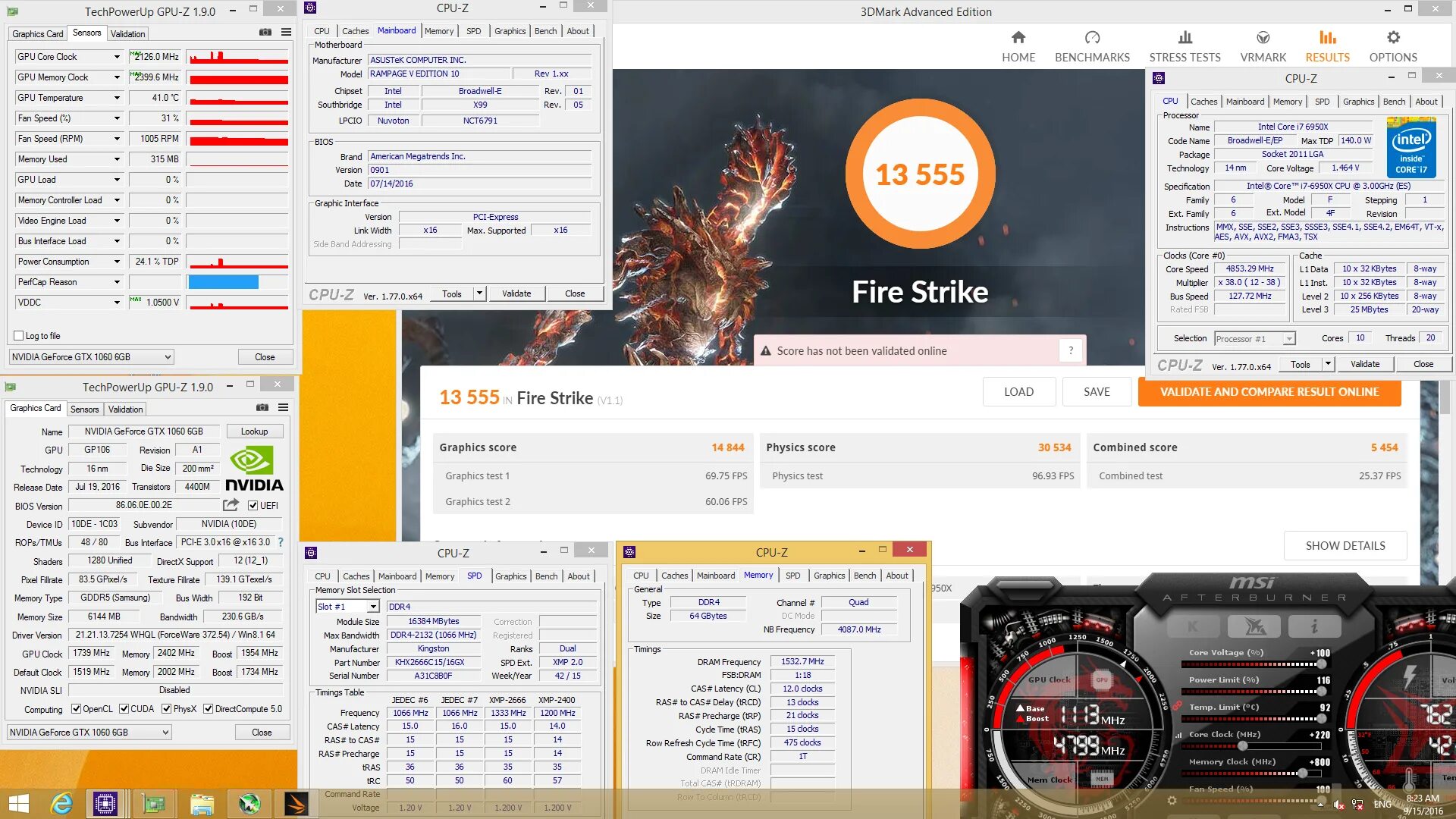Open the Processor #1 selection dropdown
This screenshot has width=1456, height=819.
1288,339
